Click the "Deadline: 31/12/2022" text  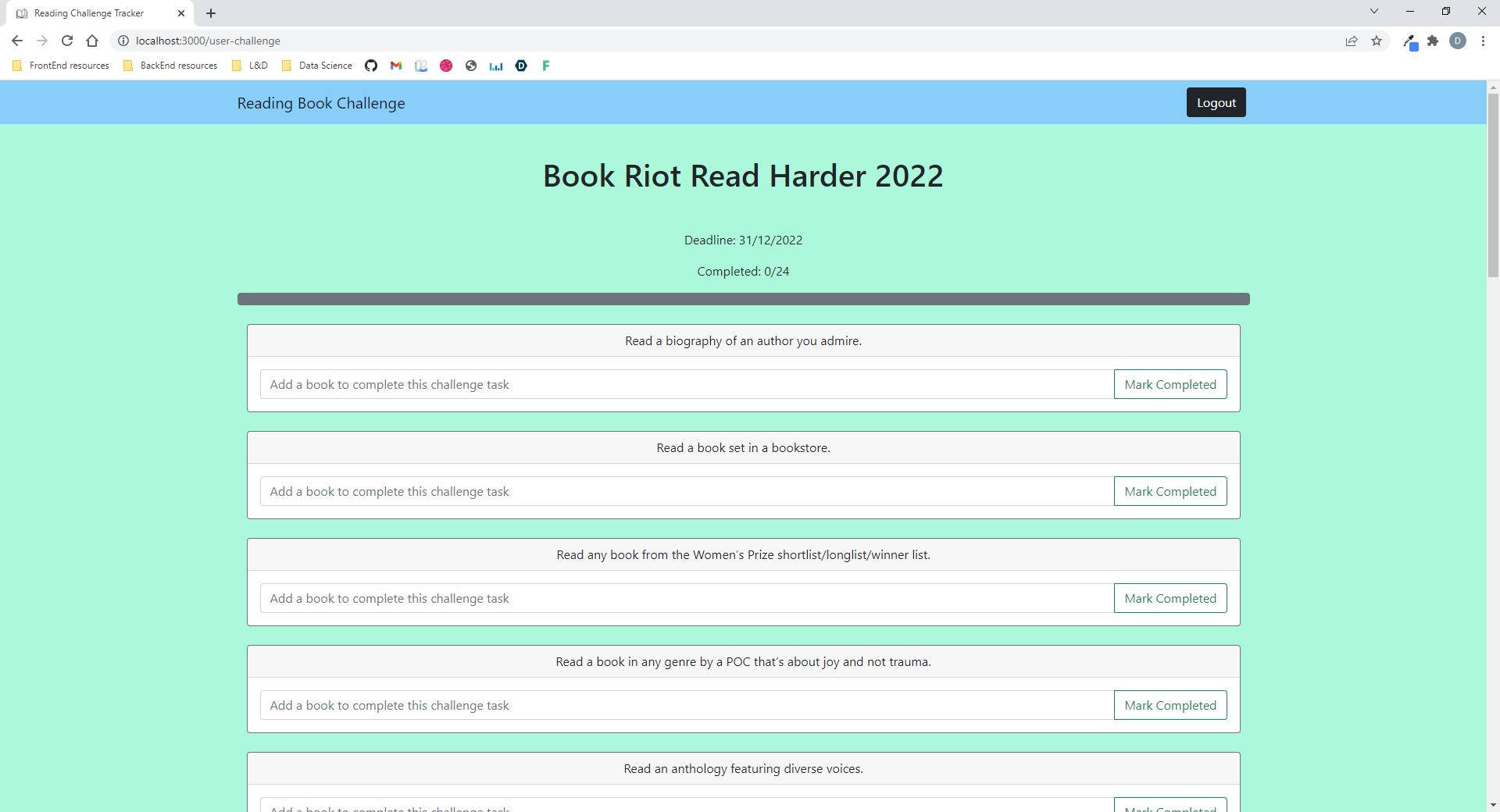tap(744, 240)
